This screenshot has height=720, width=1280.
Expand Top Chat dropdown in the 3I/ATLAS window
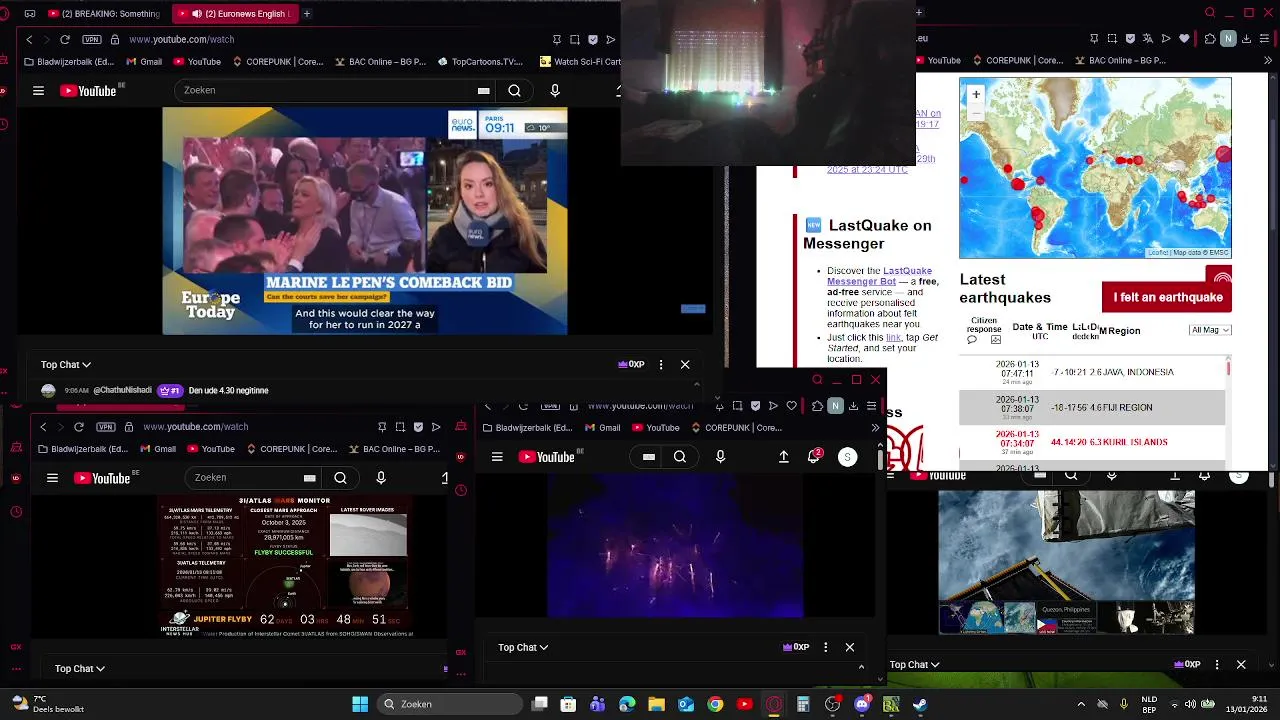click(80, 669)
